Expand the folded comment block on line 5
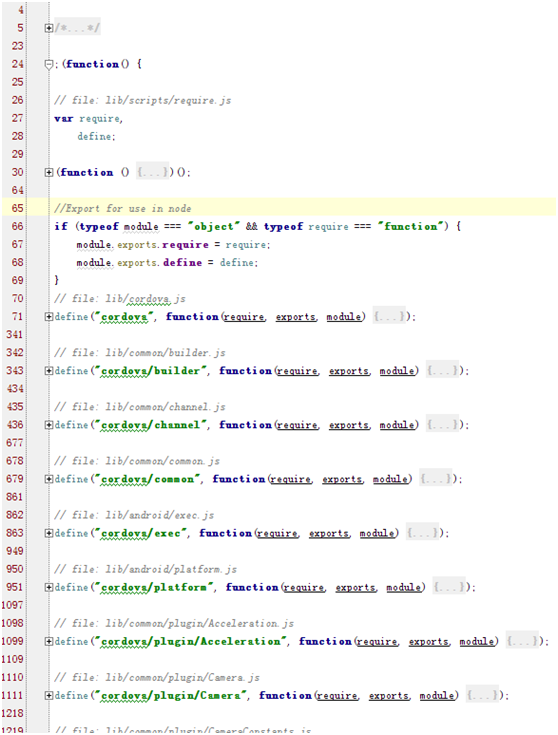 tap(49, 28)
